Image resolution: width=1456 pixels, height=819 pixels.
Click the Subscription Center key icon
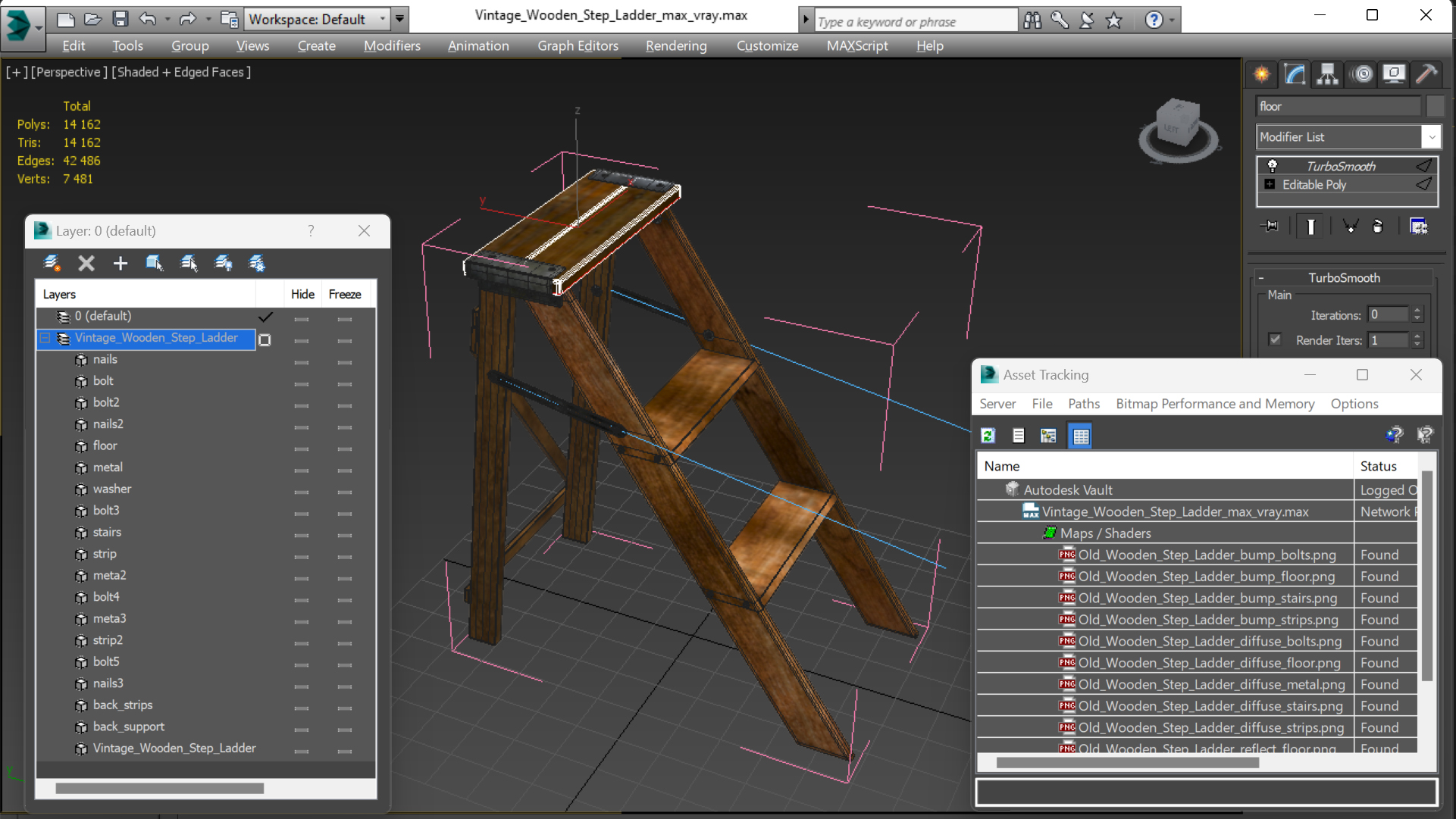click(1060, 20)
